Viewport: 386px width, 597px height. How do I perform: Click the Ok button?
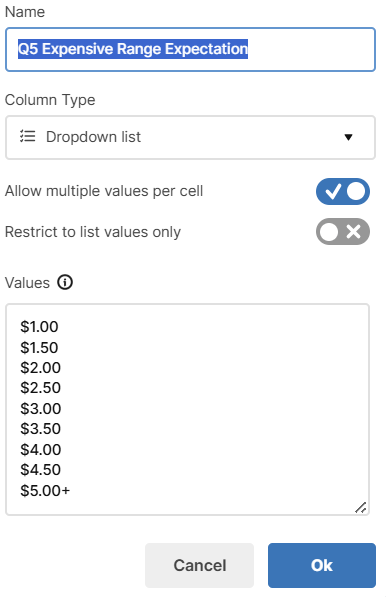click(322, 565)
